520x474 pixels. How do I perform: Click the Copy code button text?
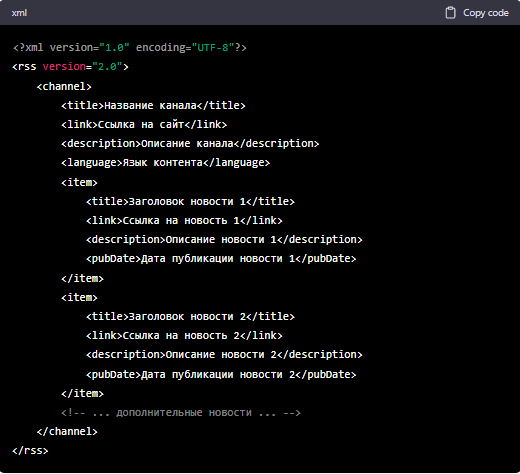[486, 13]
